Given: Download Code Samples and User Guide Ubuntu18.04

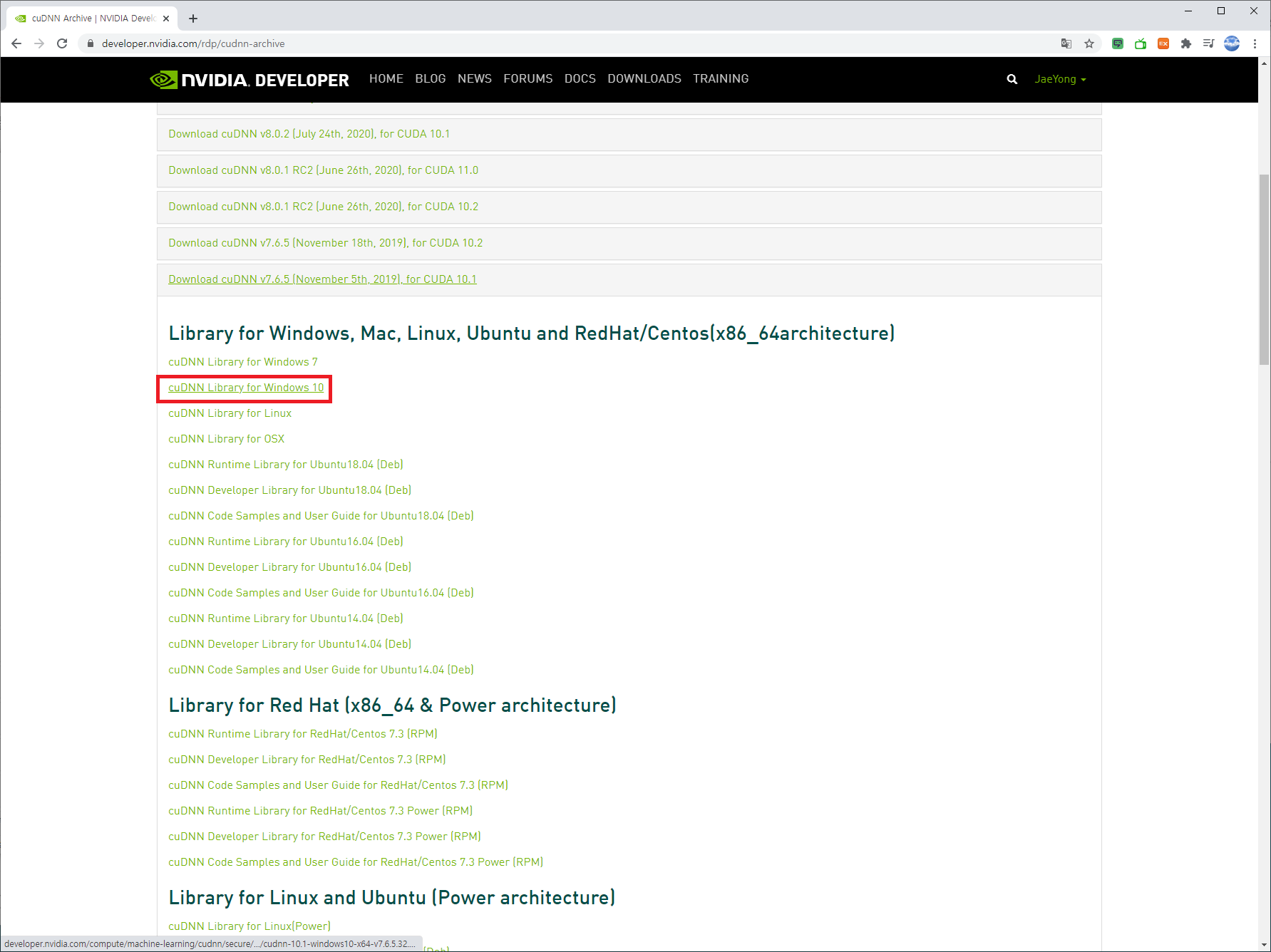Looking at the screenshot, I should tap(321, 516).
